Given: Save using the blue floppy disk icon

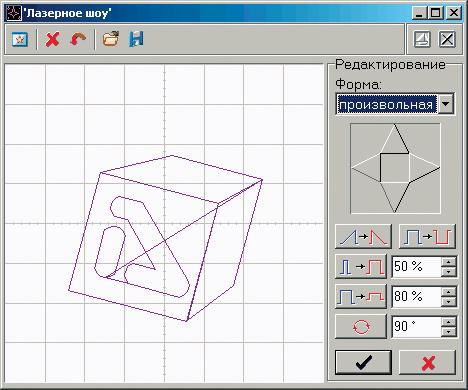Looking at the screenshot, I should (x=136, y=39).
